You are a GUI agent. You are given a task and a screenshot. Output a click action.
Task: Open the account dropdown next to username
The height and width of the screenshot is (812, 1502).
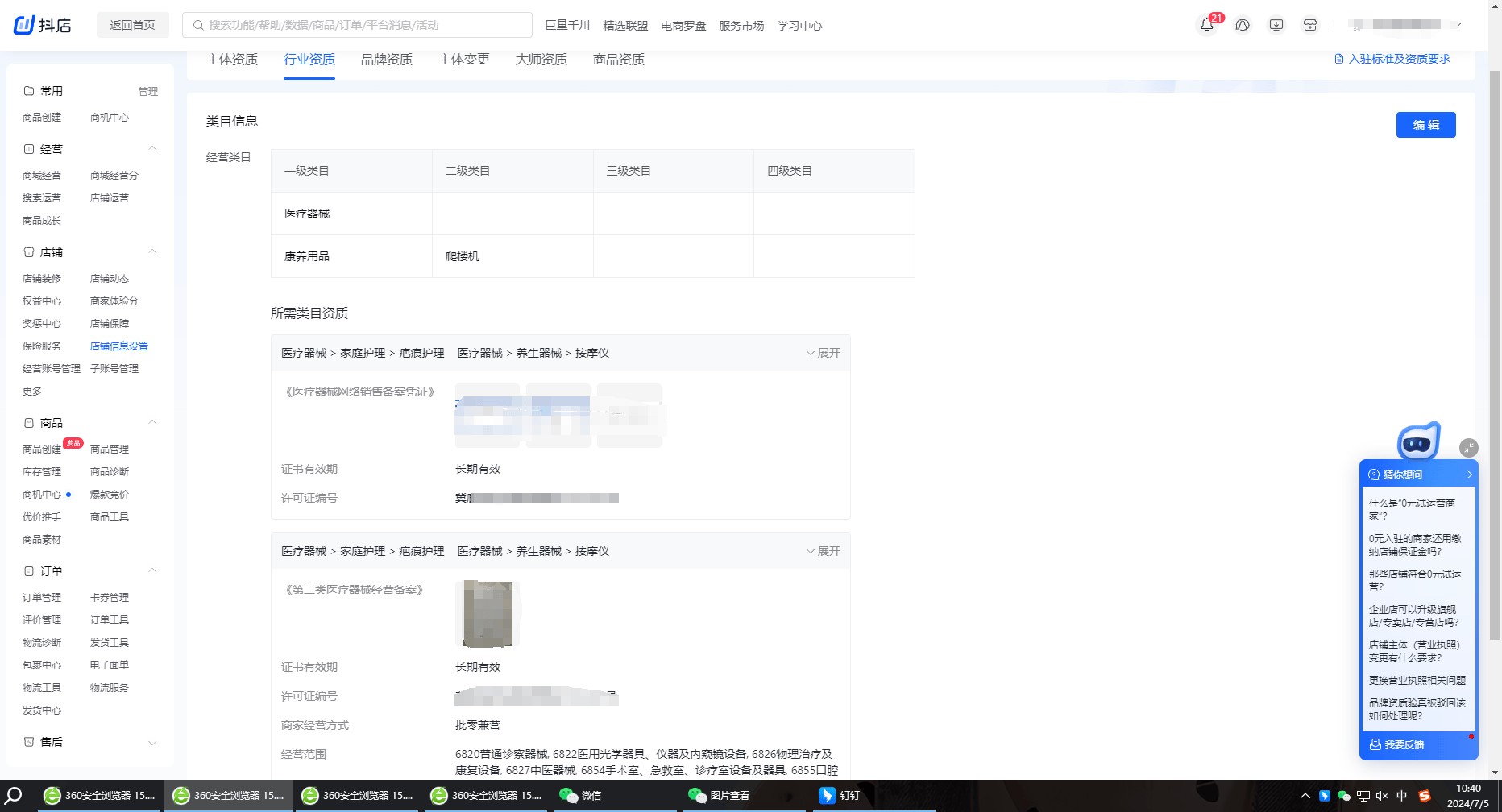[x=1458, y=25]
